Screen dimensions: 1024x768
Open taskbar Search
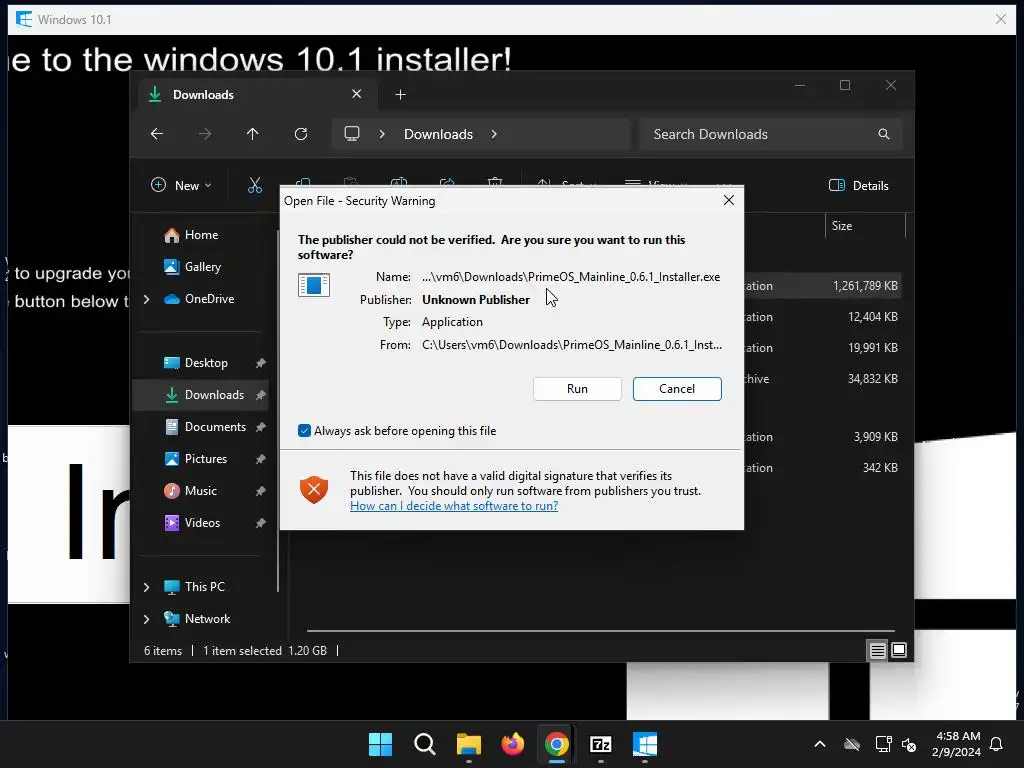[424, 744]
